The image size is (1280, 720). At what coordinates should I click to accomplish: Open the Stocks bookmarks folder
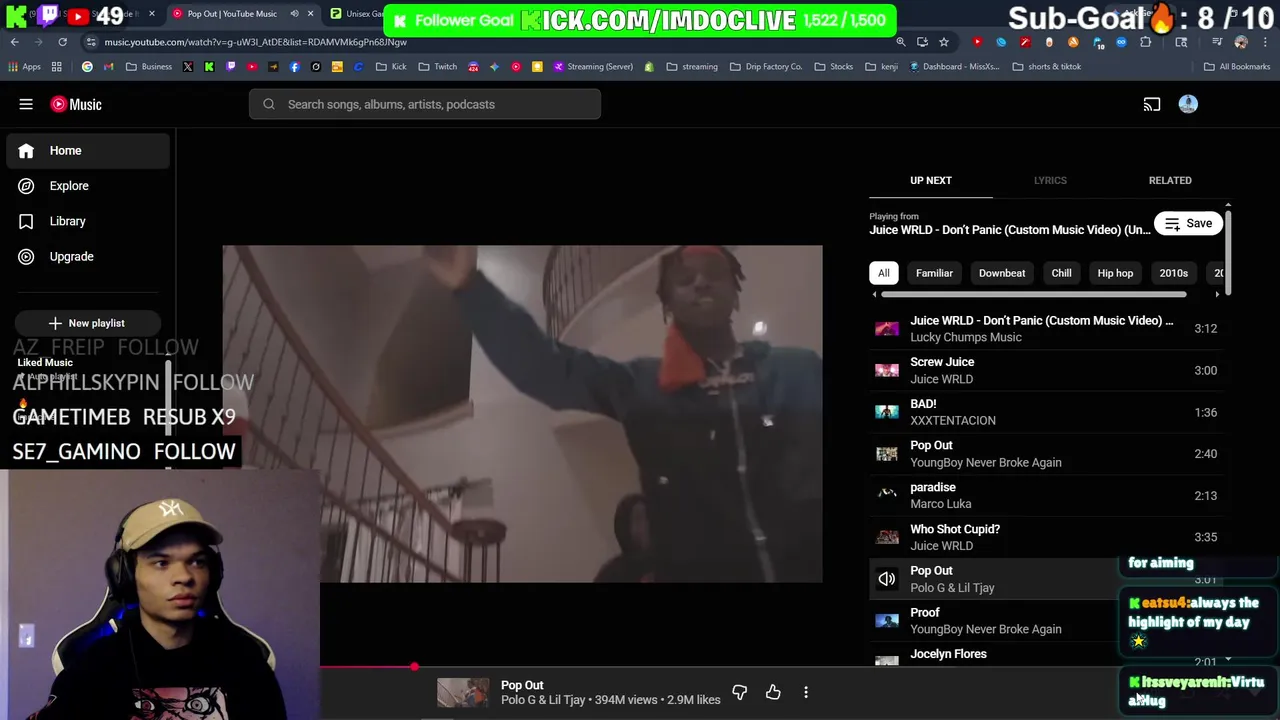click(834, 67)
